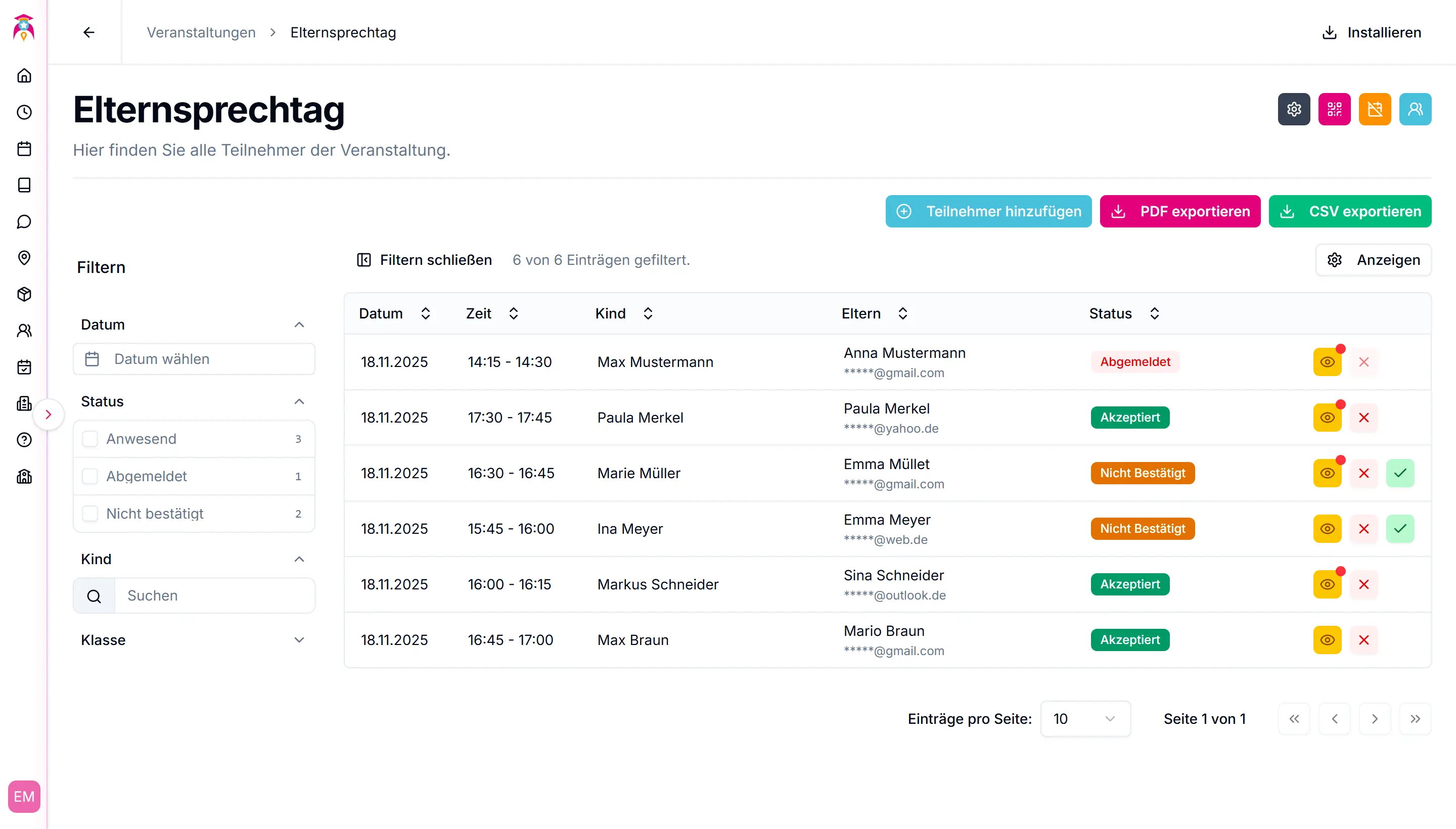This screenshot has height=829, width=1456.
Task: Open the home icon in sidebar
Action: point(24,76)
